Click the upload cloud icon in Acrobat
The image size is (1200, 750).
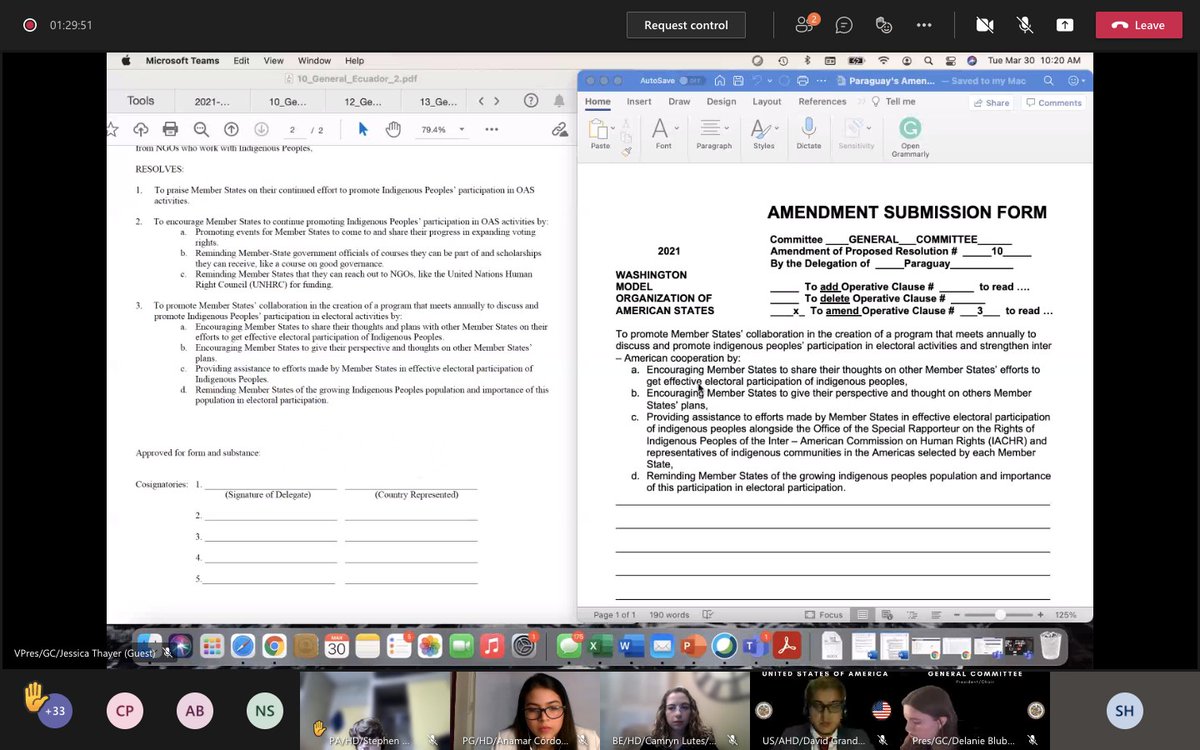pyautogui.click(x=141, y=129)
